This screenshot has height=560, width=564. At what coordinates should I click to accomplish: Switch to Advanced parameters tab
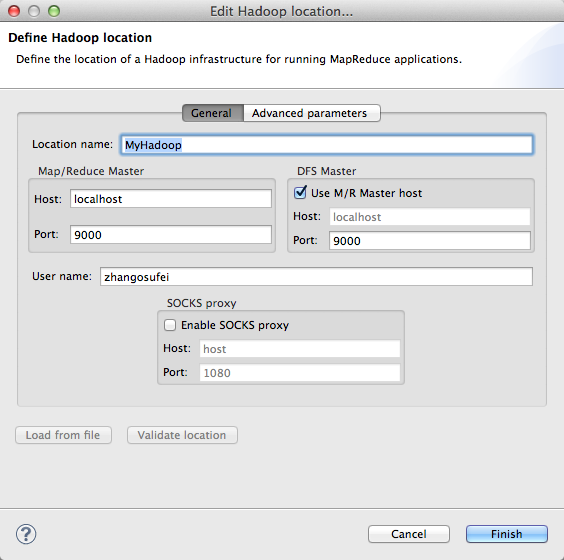coord(311,113)
